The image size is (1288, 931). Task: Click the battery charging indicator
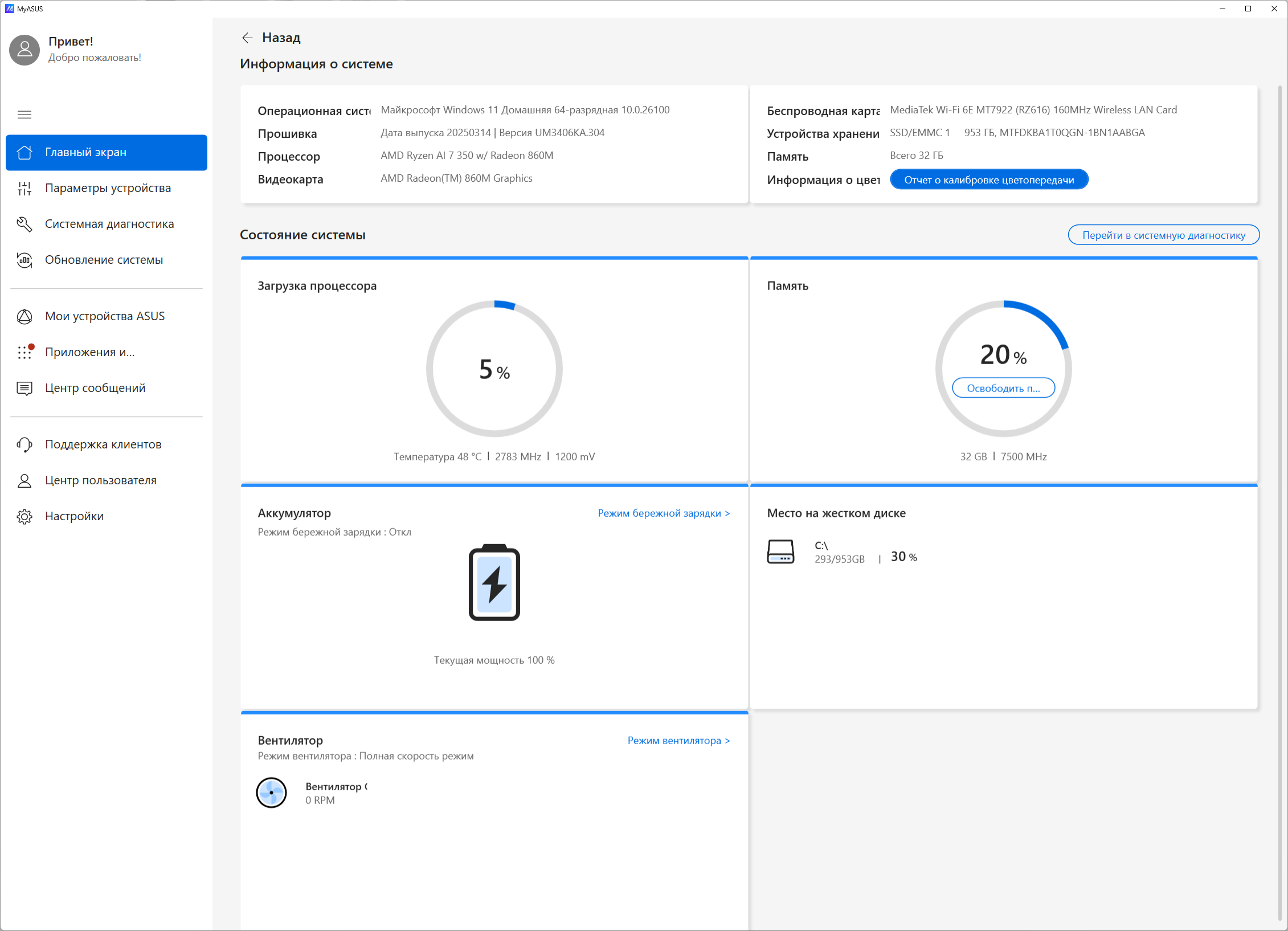tap(494, 582)
